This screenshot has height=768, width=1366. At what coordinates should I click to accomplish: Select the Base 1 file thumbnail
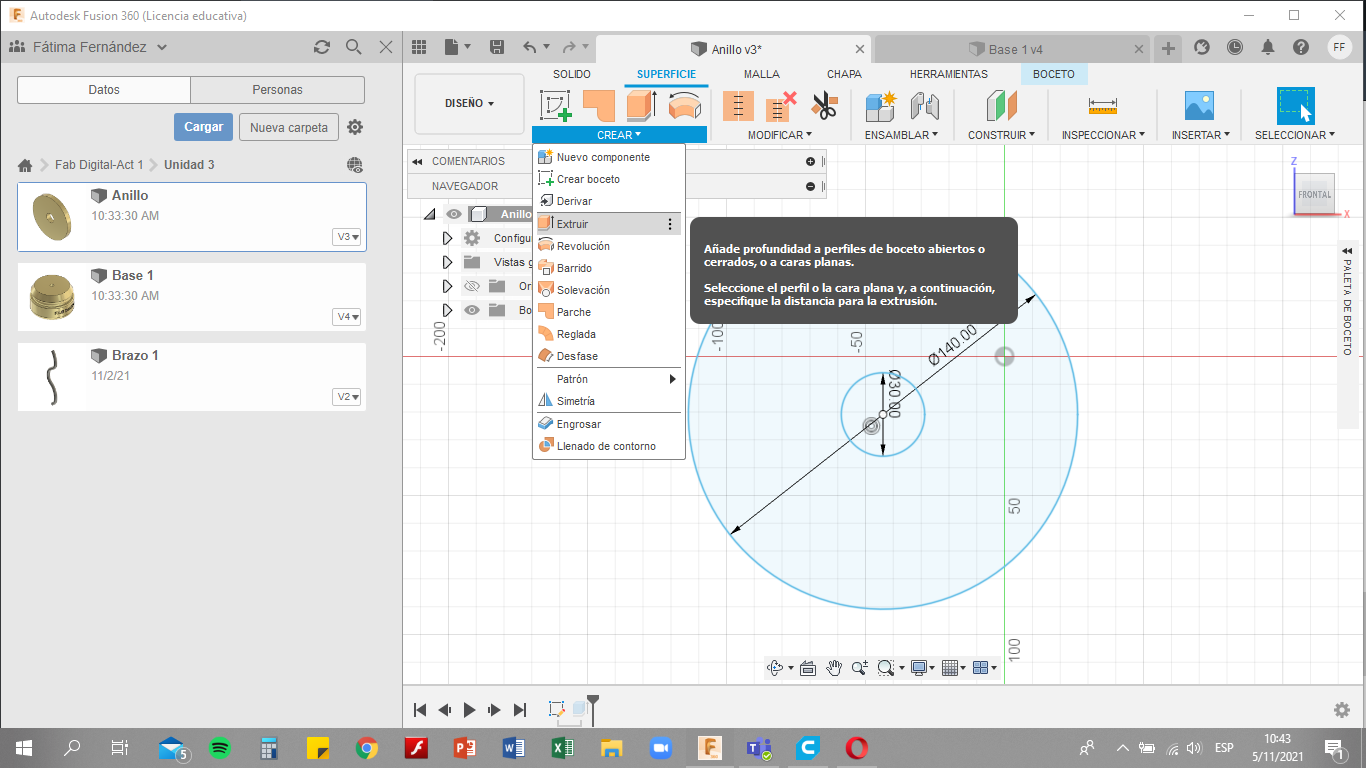53,296
